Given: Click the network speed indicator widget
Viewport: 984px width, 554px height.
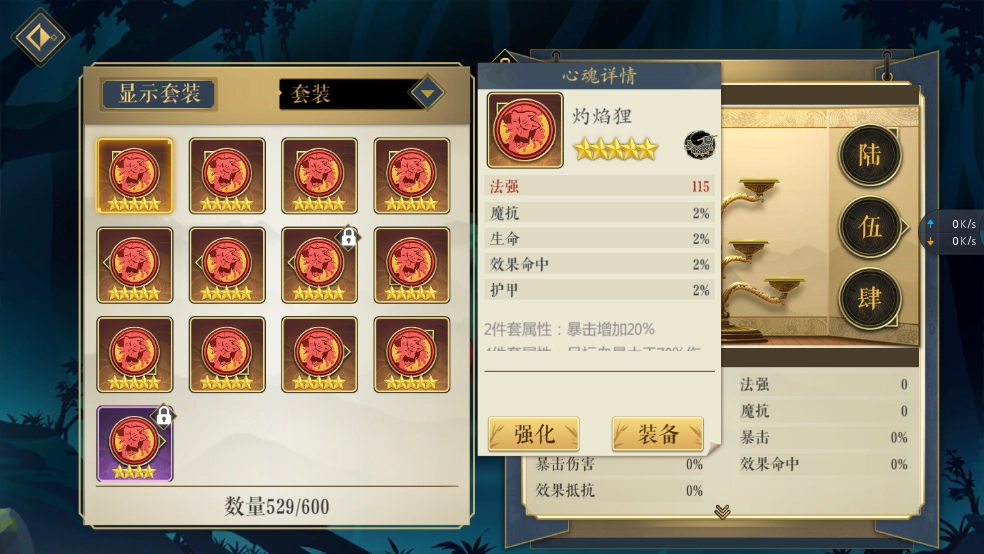Looking at the screenshot, I should (951, 232).
